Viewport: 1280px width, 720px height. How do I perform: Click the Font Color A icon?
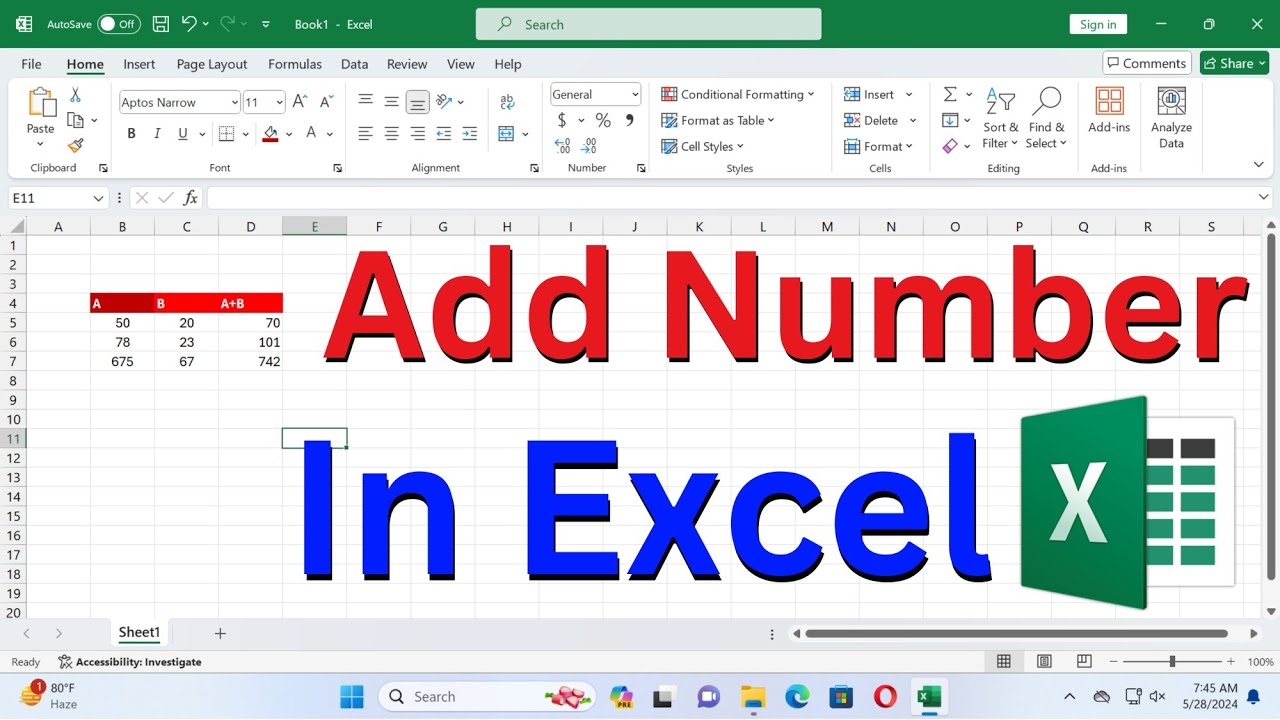[x=311, y=133]
